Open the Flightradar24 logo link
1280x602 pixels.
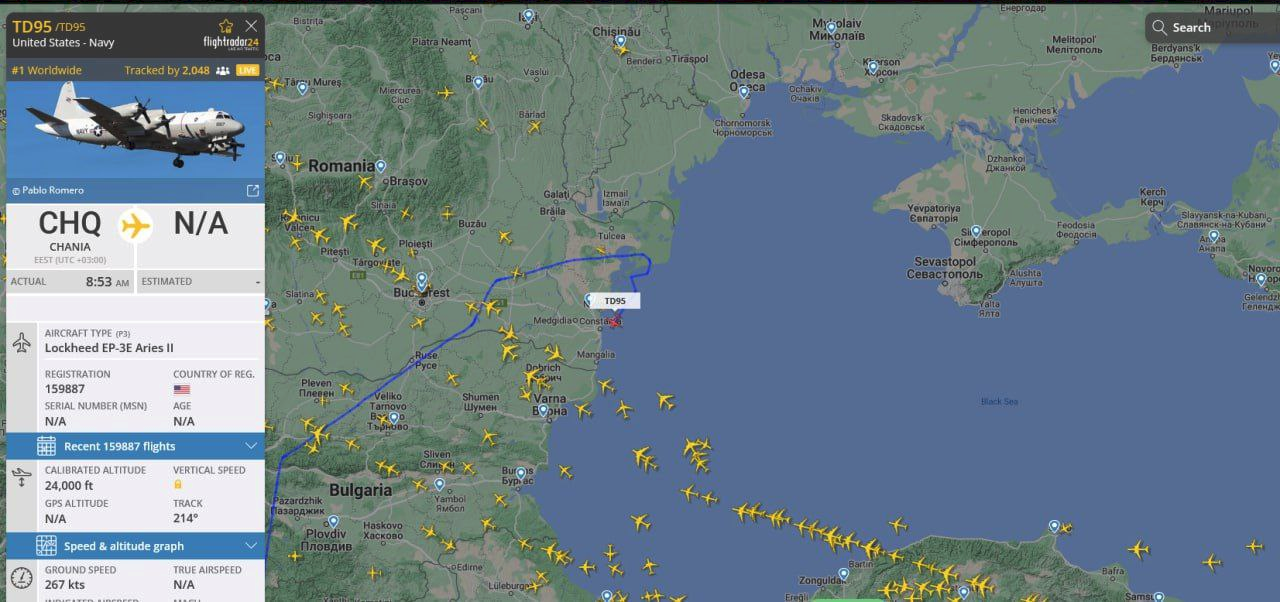[x=230, y=42]
